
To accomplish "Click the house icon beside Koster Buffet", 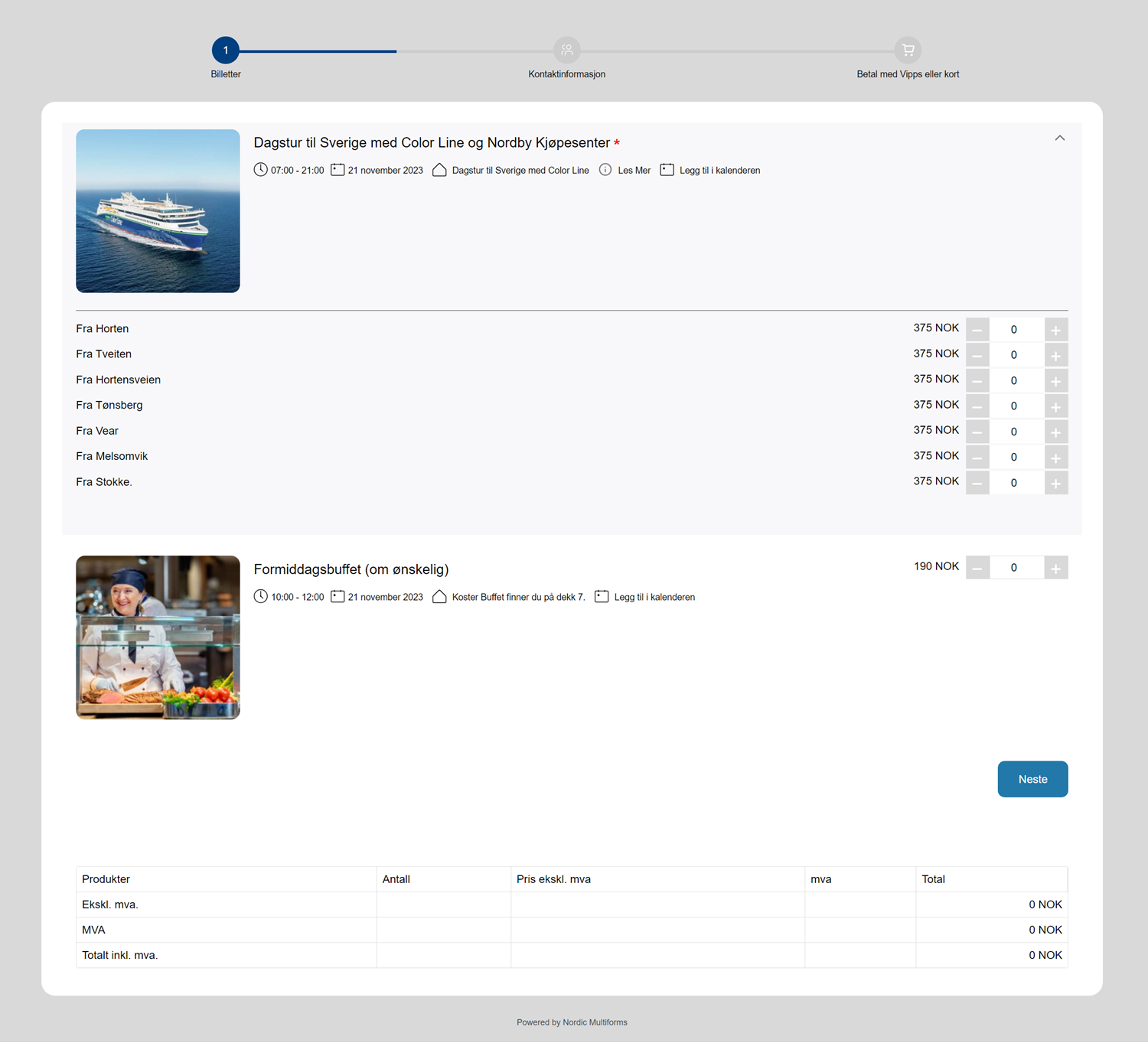I will pyautogui.click(x=439, y=596).
